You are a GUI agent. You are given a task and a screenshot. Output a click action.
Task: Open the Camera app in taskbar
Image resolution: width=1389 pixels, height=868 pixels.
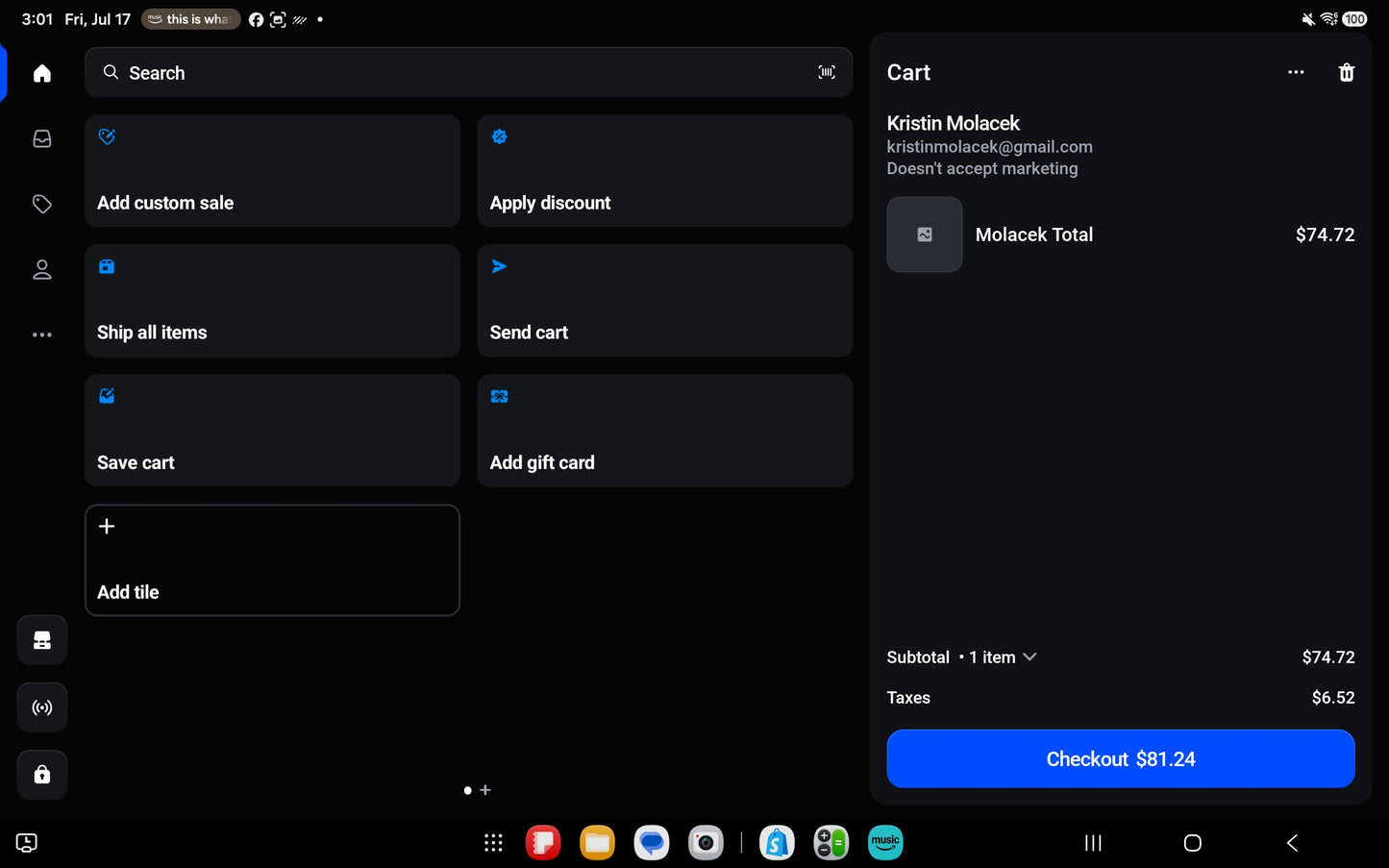click(x=706, y=843)
